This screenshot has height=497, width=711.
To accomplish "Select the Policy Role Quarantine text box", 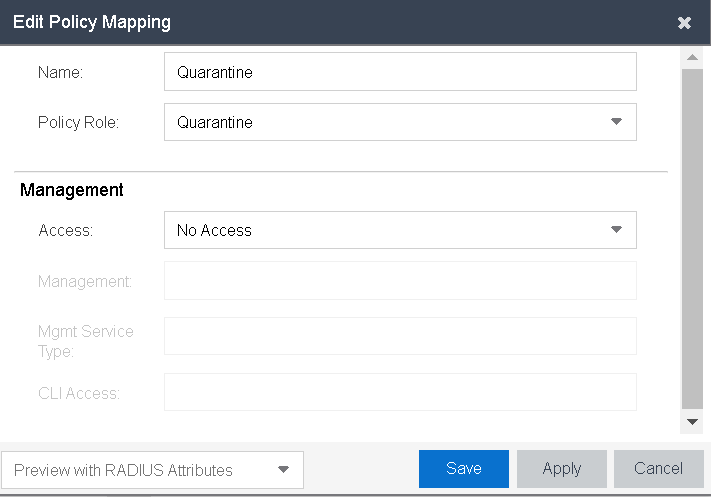I will [380, 122].
